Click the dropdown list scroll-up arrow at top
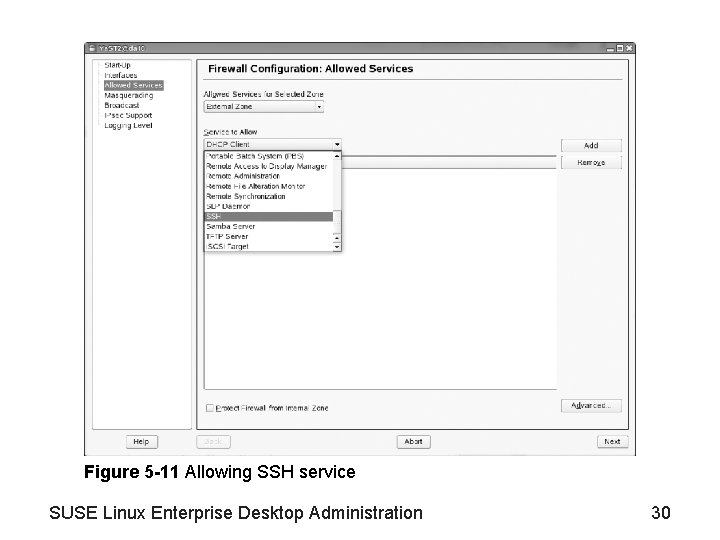The width and height of the screenshot is (720, 540). (337, 156)
